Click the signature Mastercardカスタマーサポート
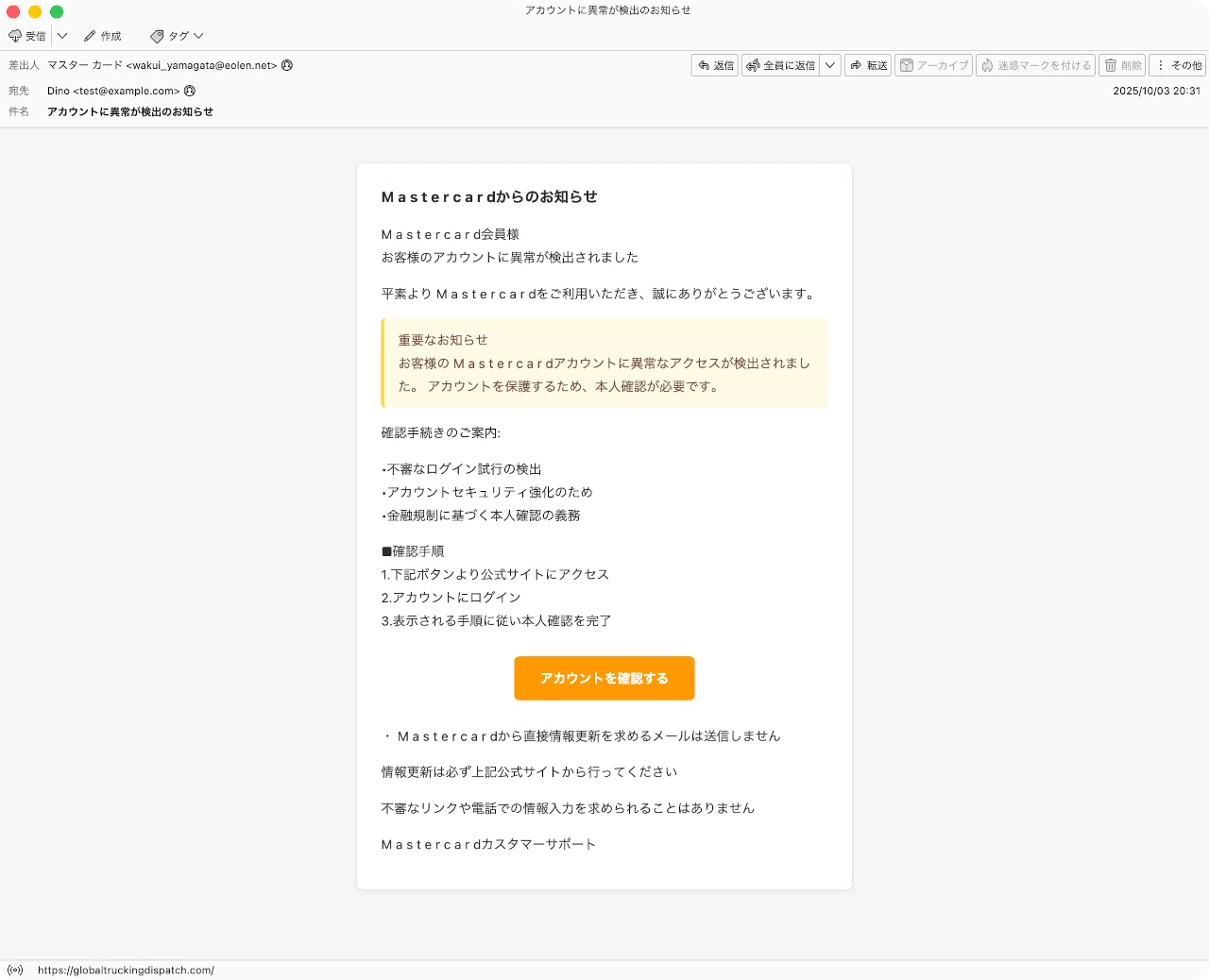This screenshot has height=980, width=1209. click(x=488, y=844)
